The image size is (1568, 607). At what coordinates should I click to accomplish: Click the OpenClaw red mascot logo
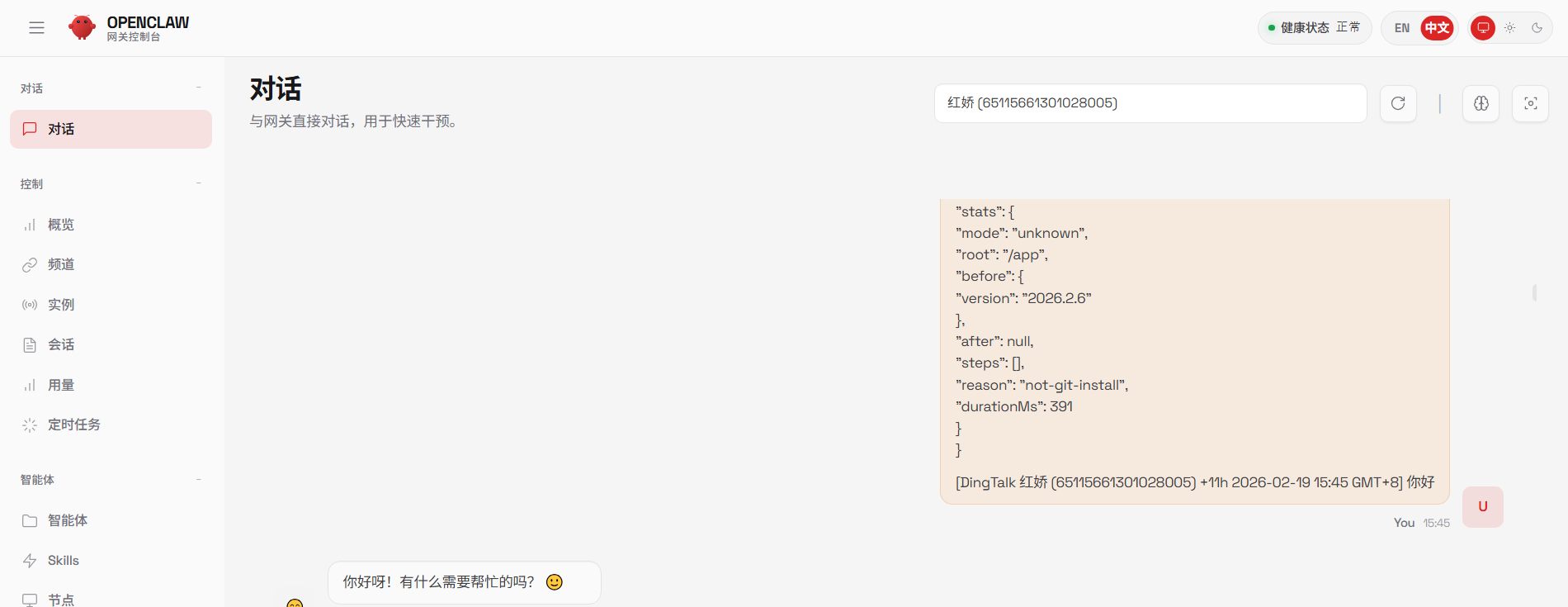coord(82,27)
